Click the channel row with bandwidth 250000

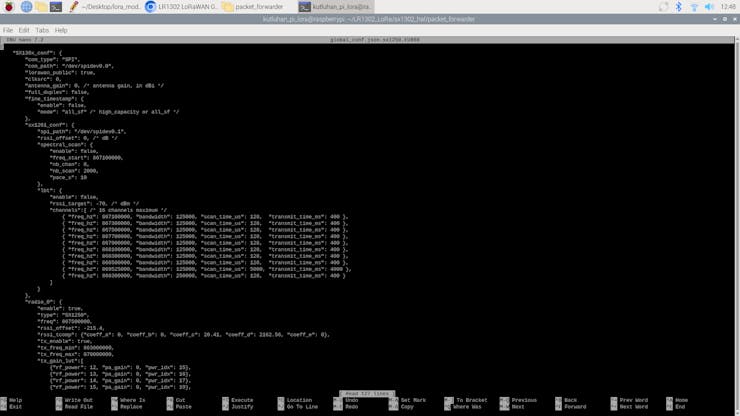pyautogui.click(x=204, y=276)
